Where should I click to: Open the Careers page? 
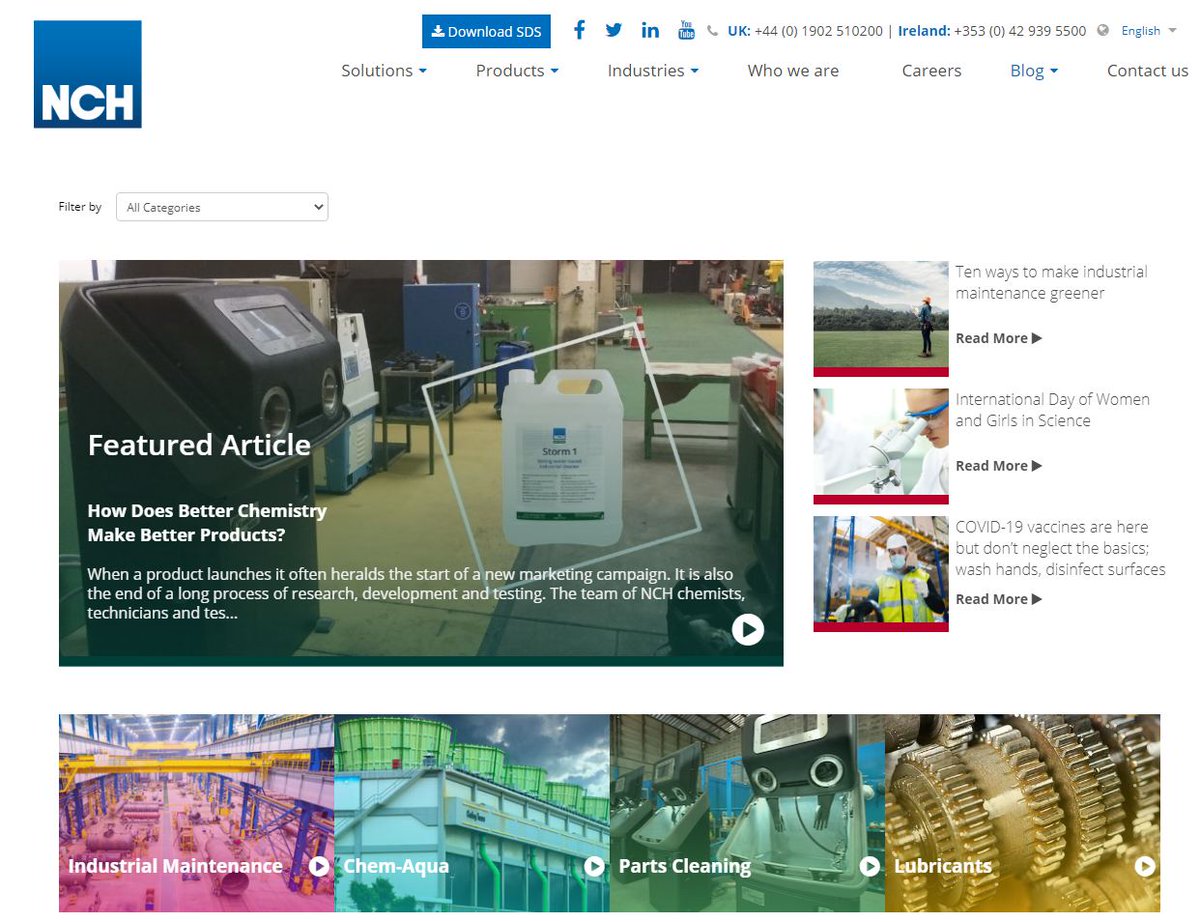[x=931, y=70]
